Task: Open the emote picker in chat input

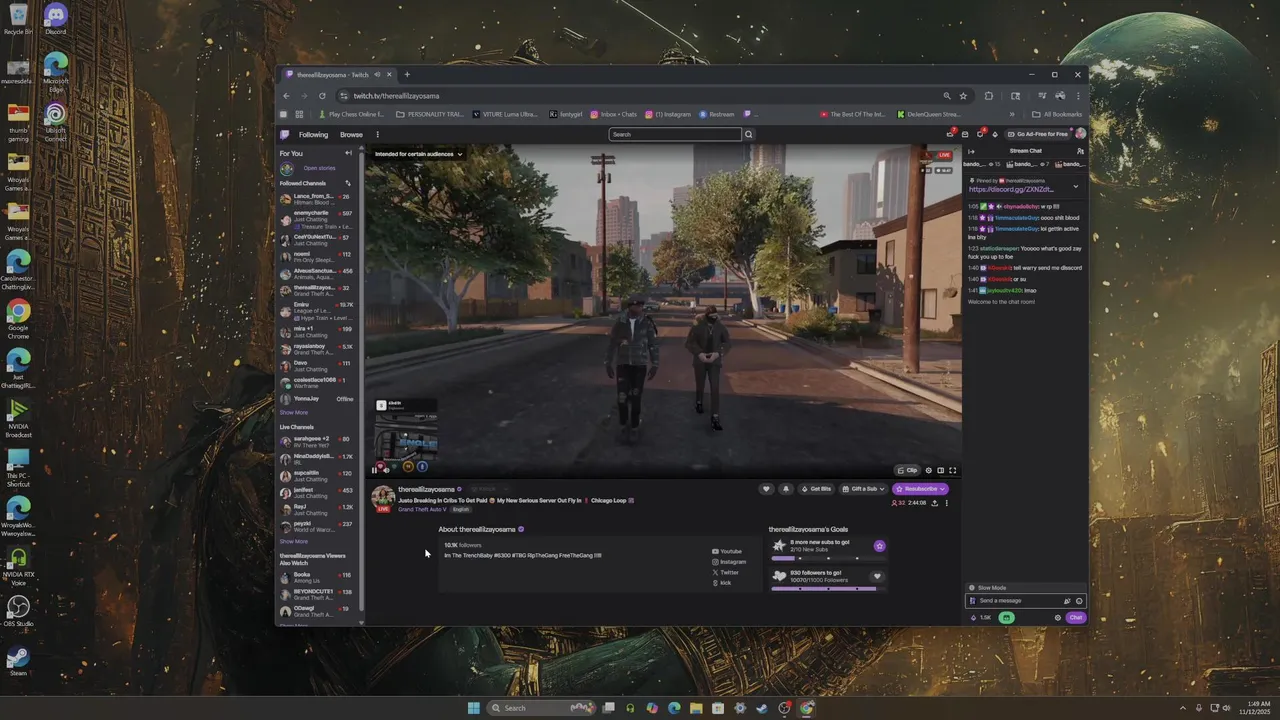Action: point(1078,601)
